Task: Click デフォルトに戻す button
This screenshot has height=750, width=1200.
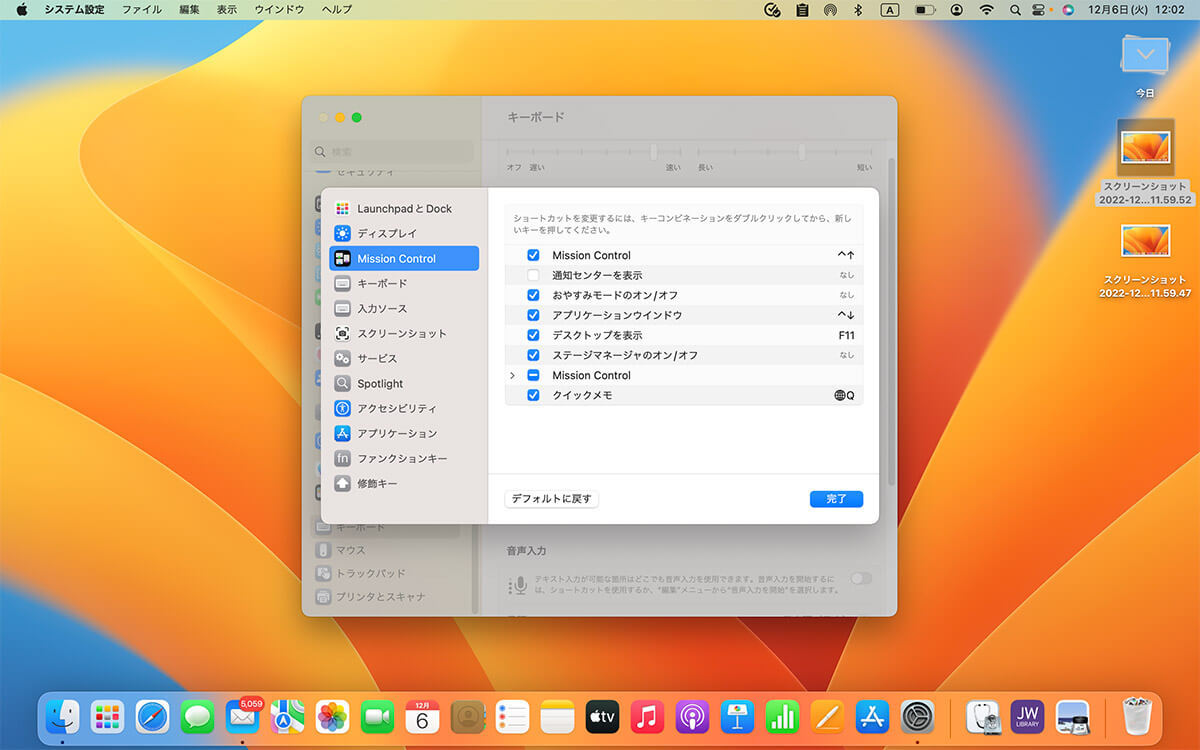Action: (x=552, y=499)
